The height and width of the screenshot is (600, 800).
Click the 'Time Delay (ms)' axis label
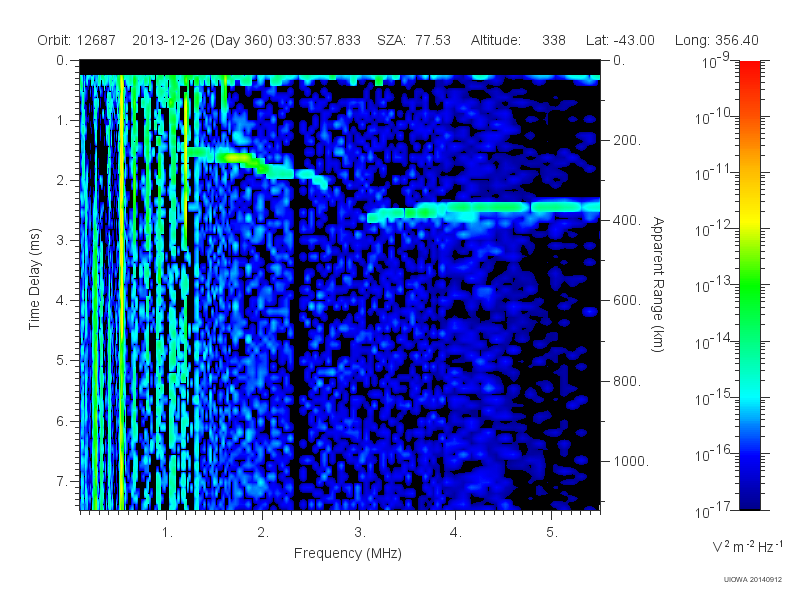[34, 279]
